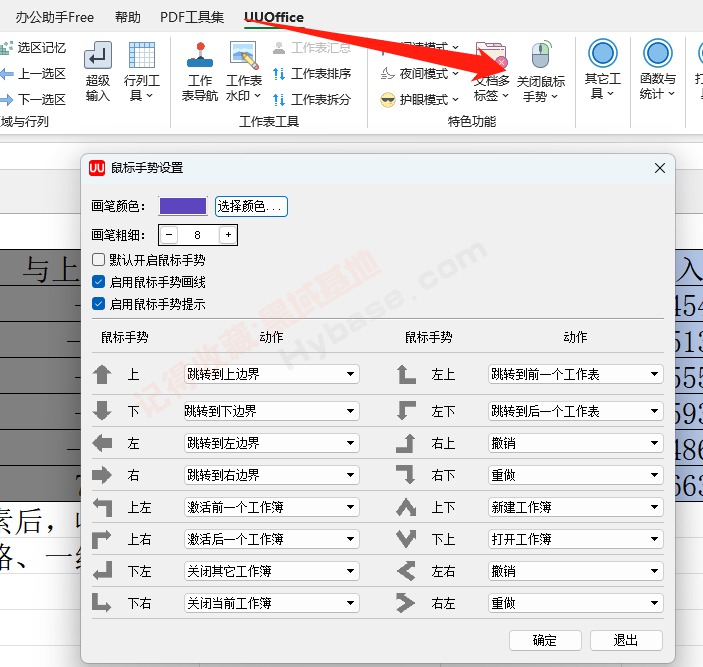Screen dimensions: 703x667
Task: Click the right arrow gesture icon for 右
Action: 102,475
